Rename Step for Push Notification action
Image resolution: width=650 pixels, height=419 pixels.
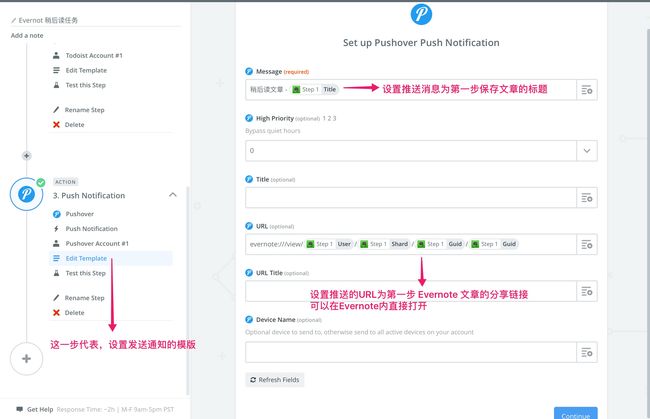click(x=79, y=298)
